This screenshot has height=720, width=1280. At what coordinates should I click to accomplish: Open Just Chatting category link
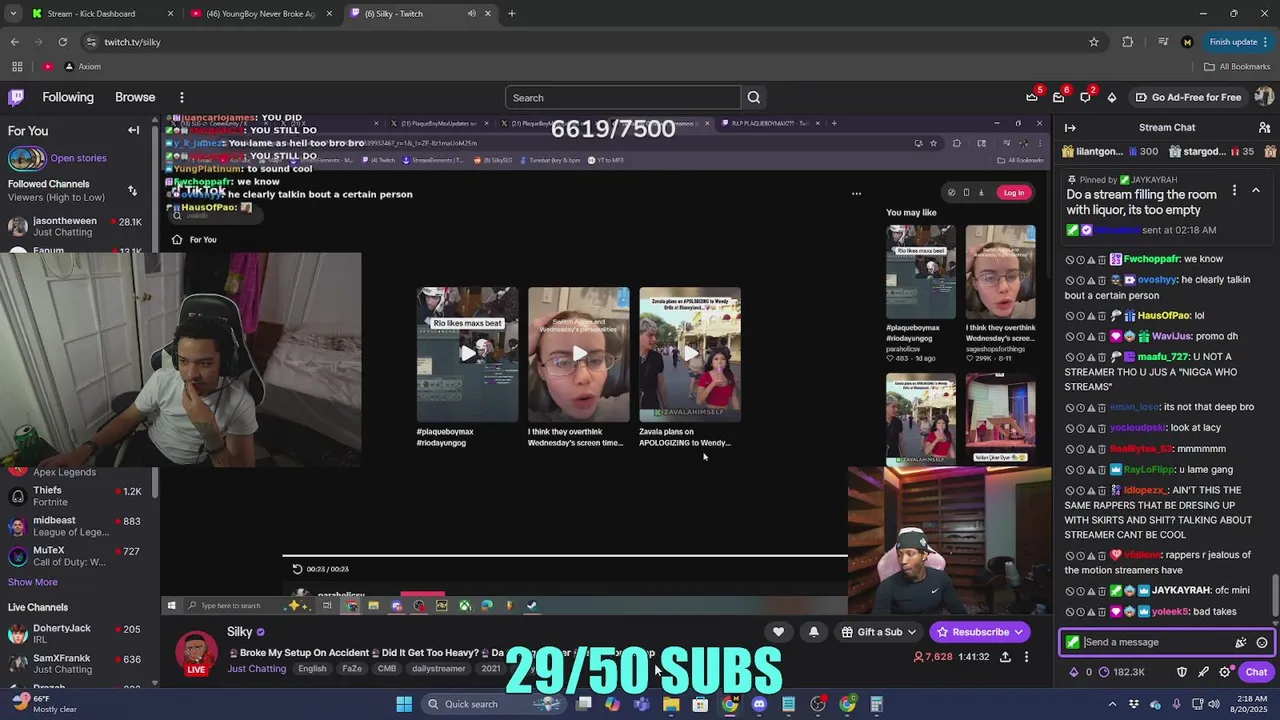coord(256,668)
